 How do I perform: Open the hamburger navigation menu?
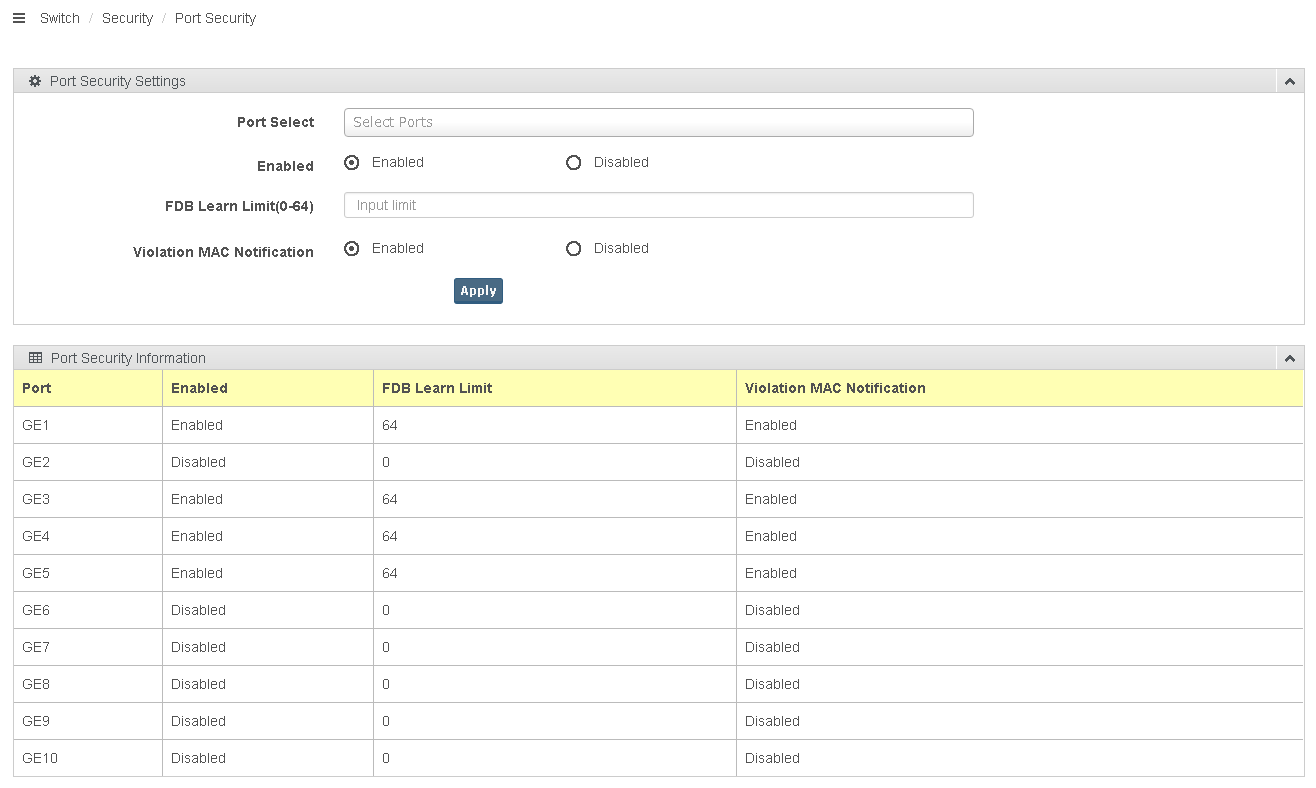[18, 18]
